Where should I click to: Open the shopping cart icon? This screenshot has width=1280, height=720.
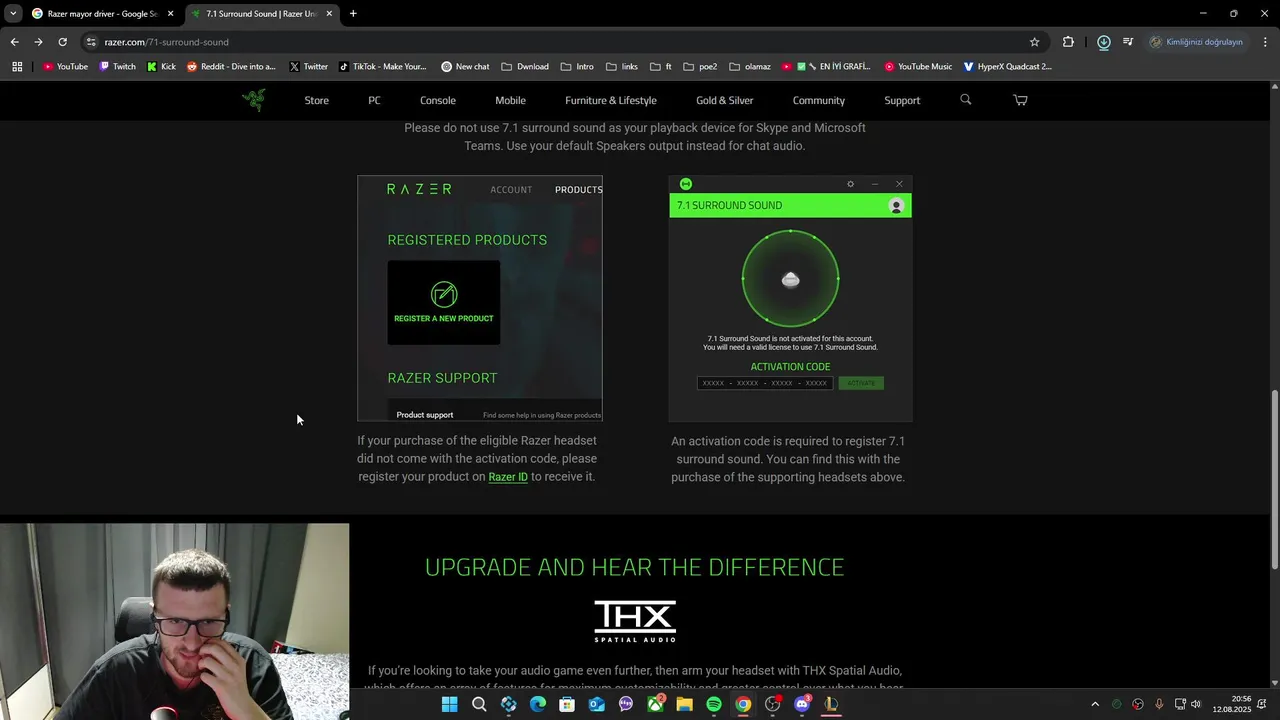1020,100
